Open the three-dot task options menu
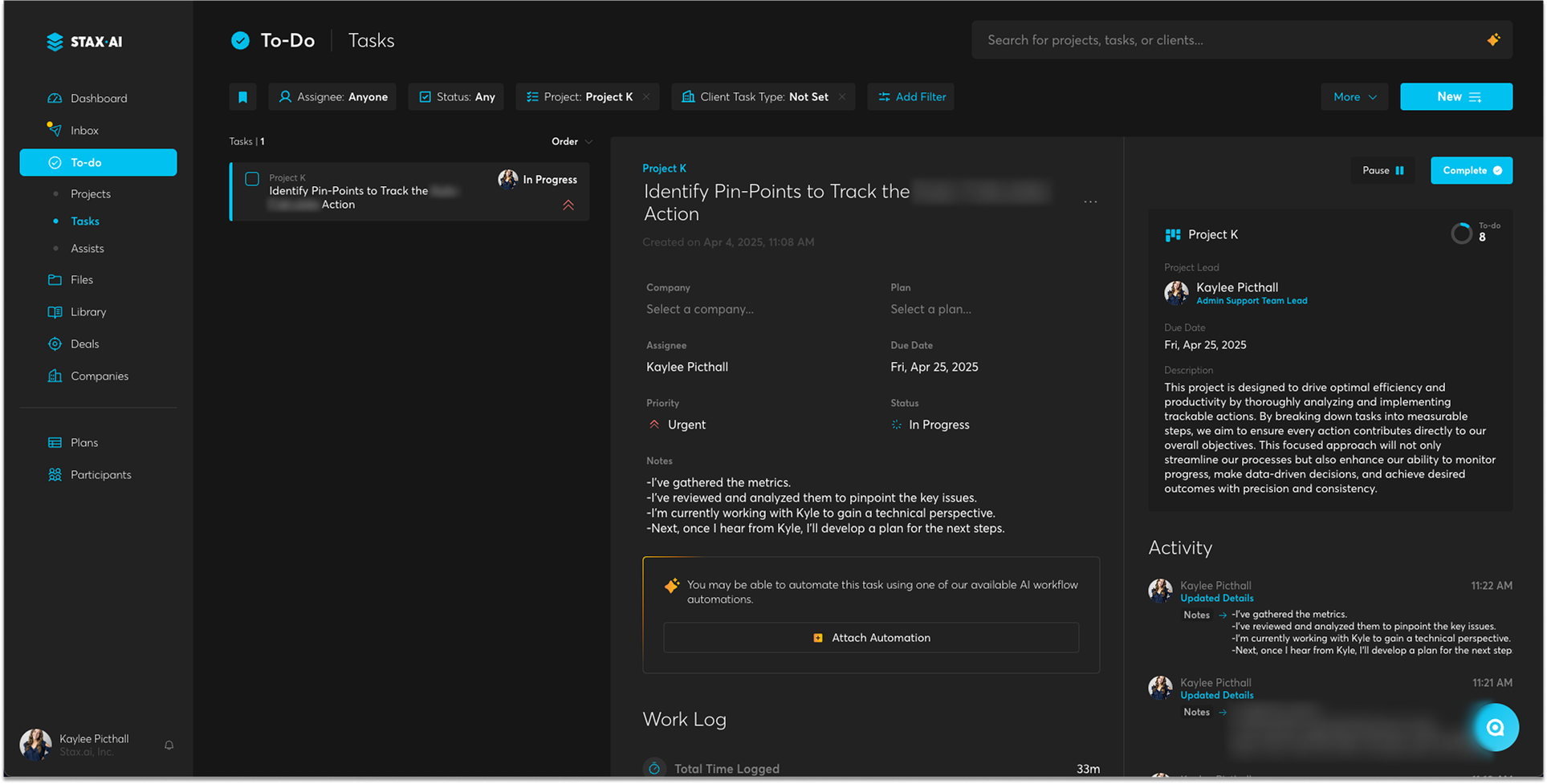 coord(1089,202)
